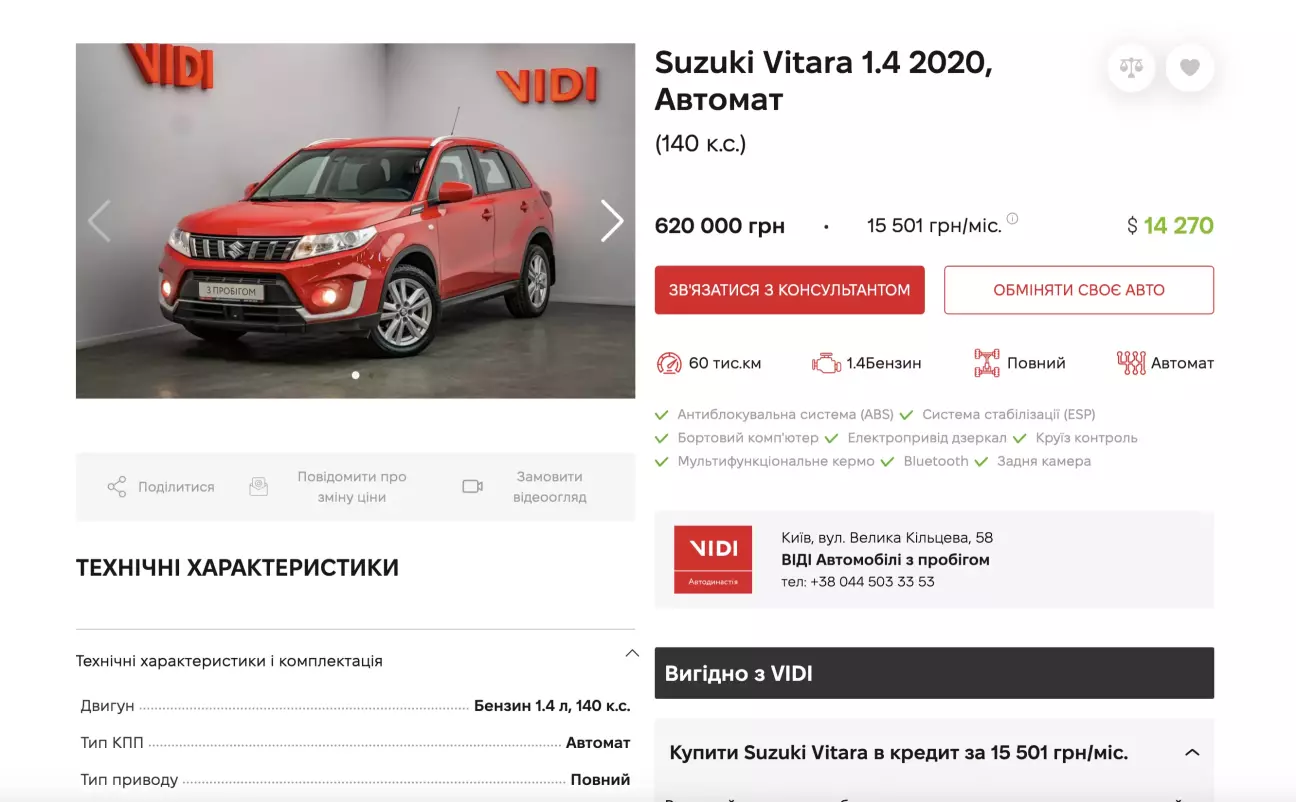Click ОБМІНЯТИ СВОЄ АВТО button
Image resolution: width=1296 pixels, height=802 pixels.
(1079, 290)
